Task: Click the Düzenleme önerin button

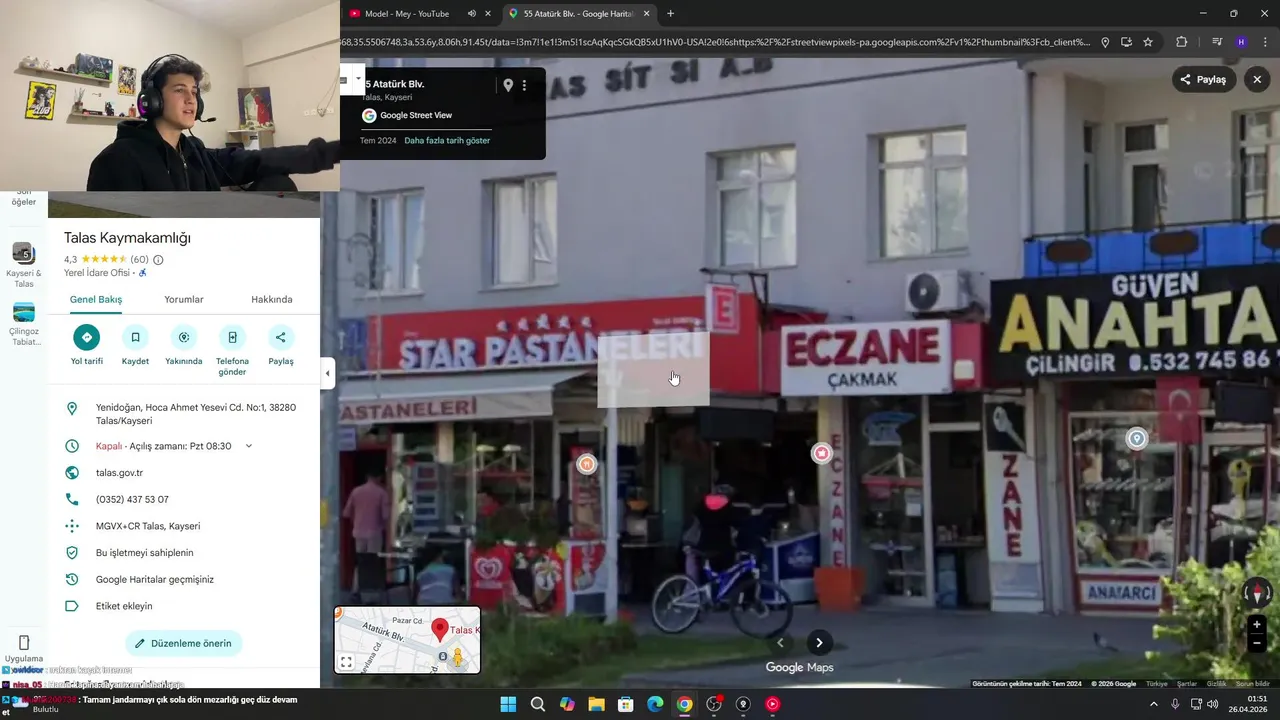Action: tap(183, 643)
